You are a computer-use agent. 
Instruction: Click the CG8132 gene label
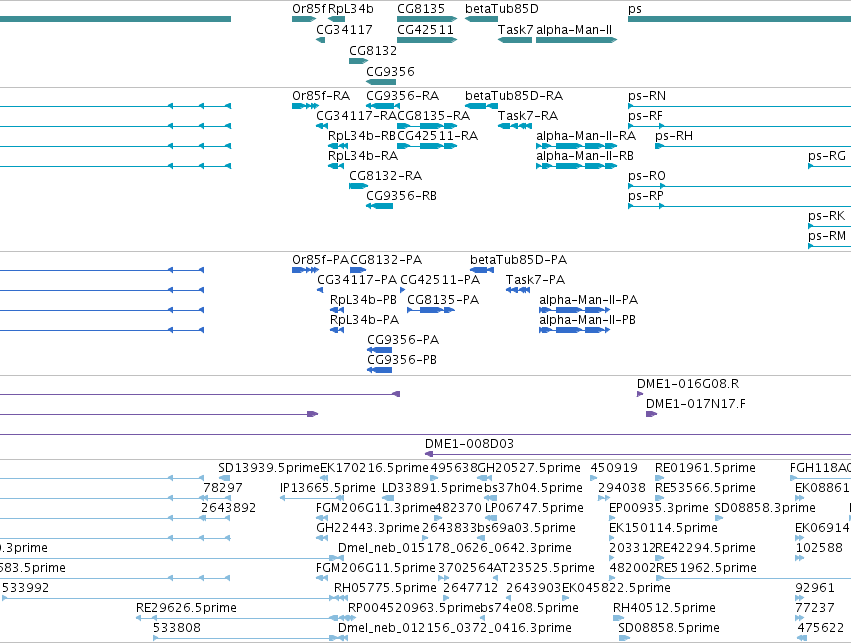(373, 50)
